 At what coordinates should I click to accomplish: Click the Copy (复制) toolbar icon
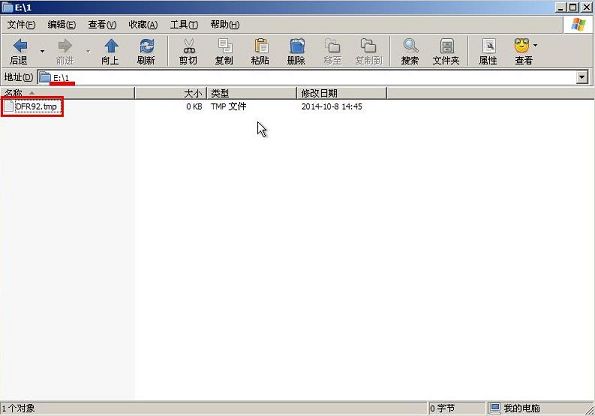point(225,46)
